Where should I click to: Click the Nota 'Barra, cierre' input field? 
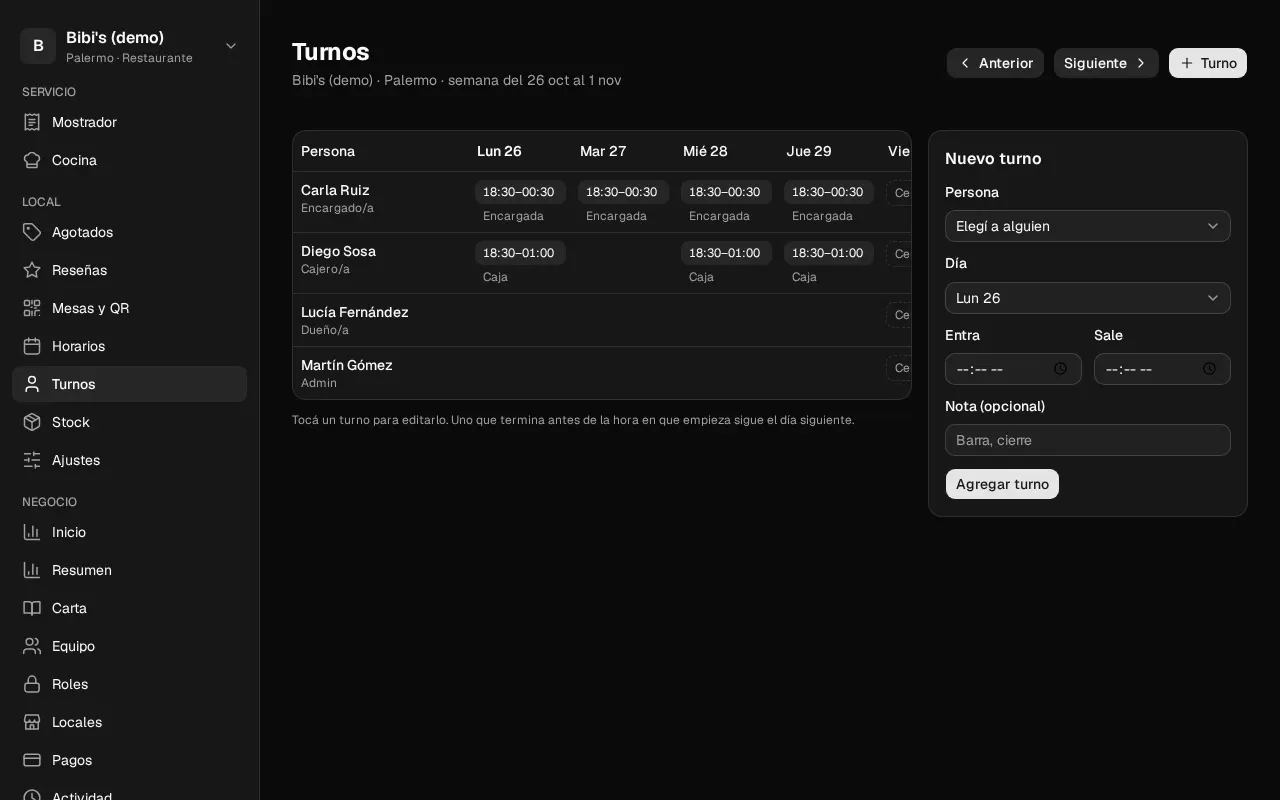click(x=1088, y=440)
